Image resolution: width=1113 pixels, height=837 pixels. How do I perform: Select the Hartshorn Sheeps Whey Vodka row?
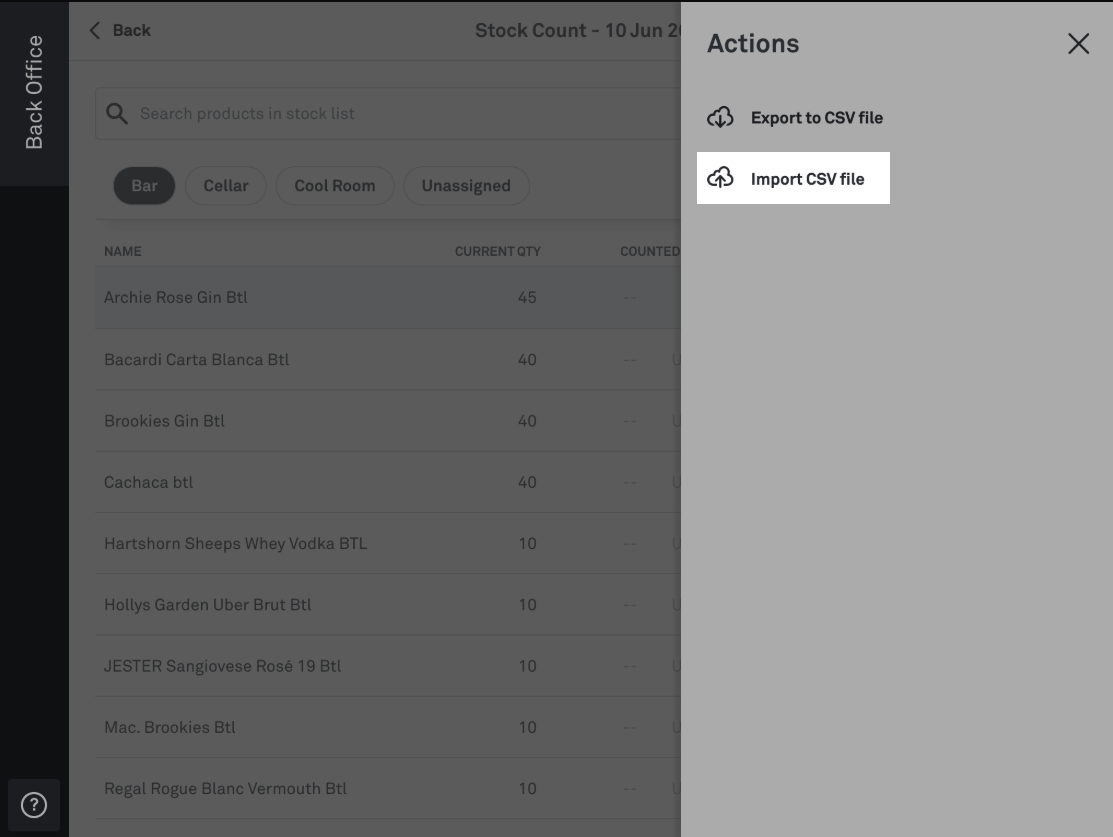(x=388, y=543)
